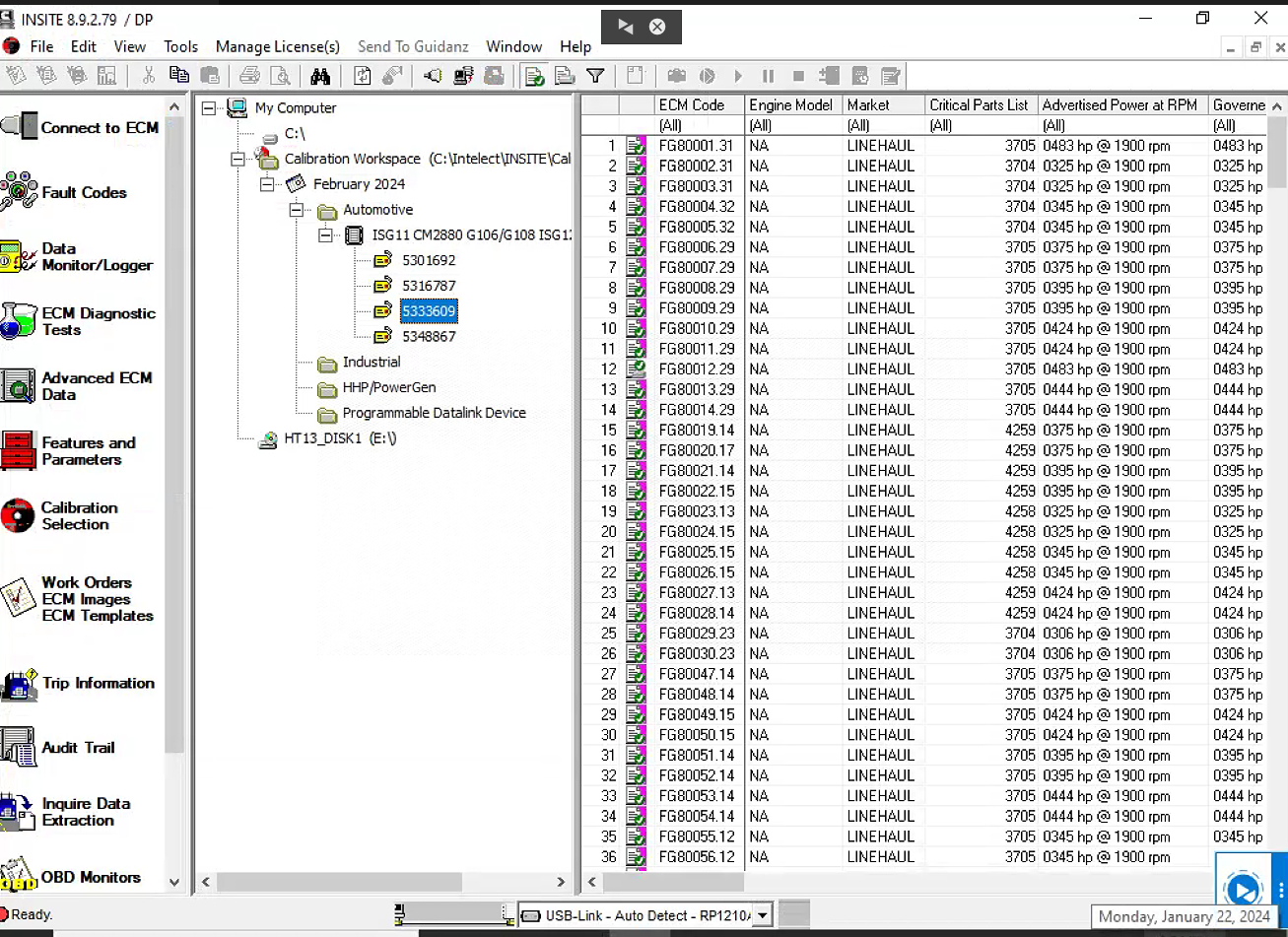Viewport: 1288px width, 937px height.
Task: Open ECM Diagnostic Tests
Action: pos(79,321)
